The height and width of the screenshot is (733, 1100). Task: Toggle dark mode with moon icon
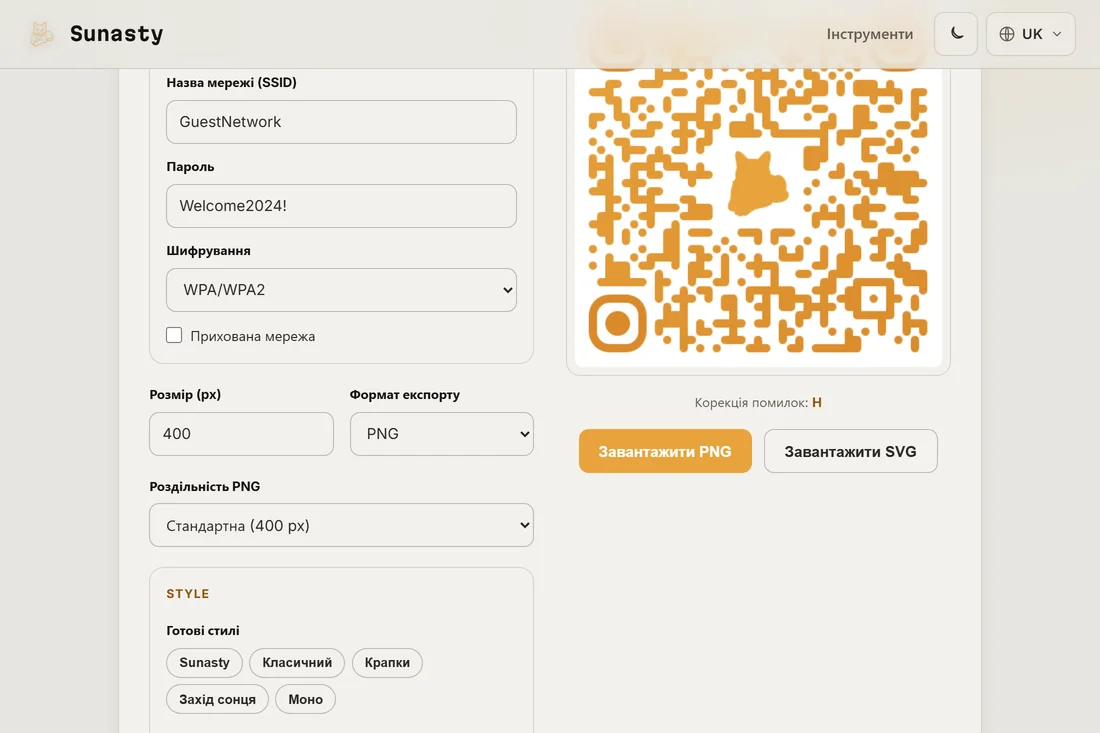[955, 34]
